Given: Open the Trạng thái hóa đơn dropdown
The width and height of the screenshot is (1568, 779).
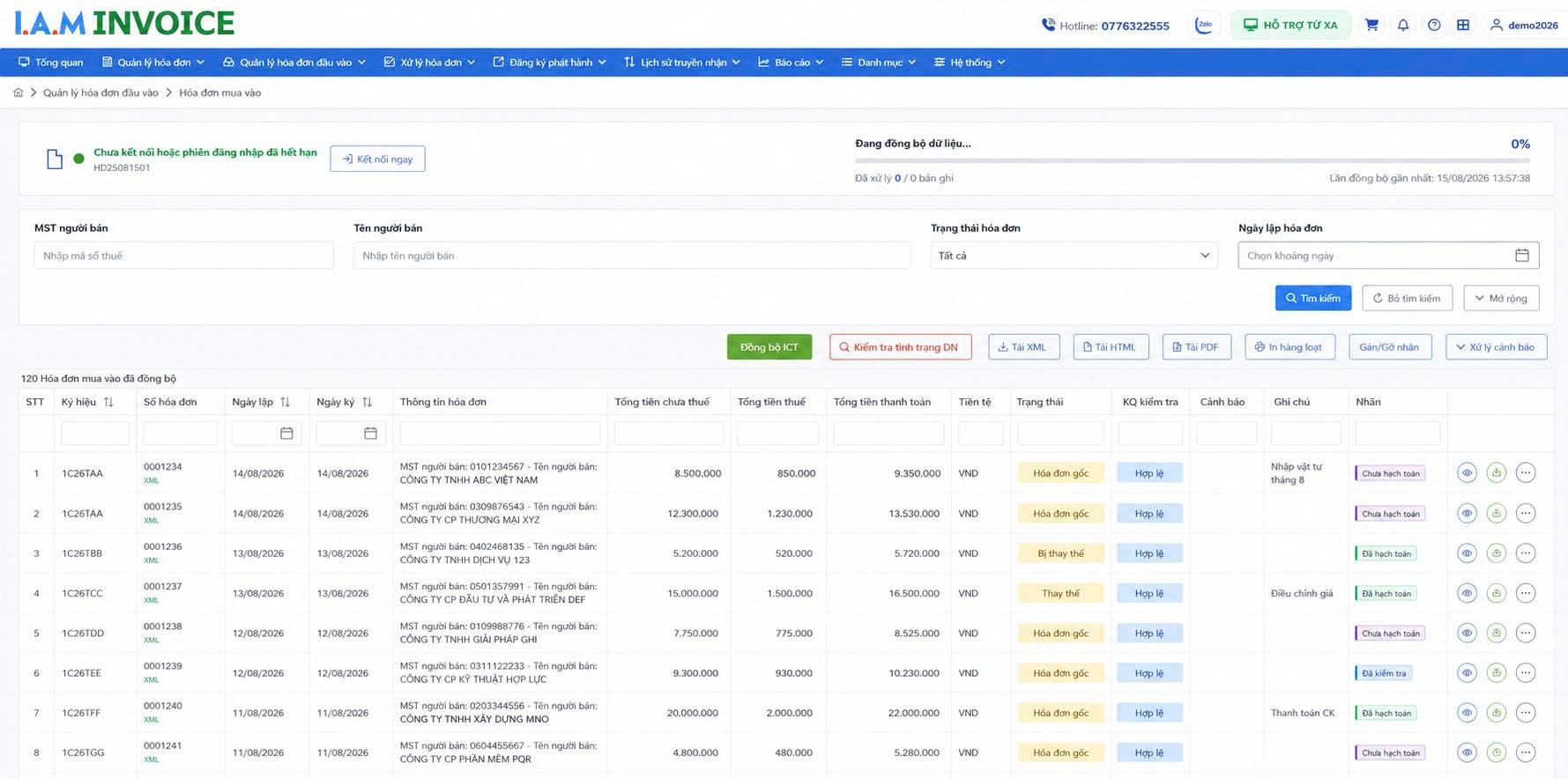Looking at the screenshot, I should pos(1074,256).
